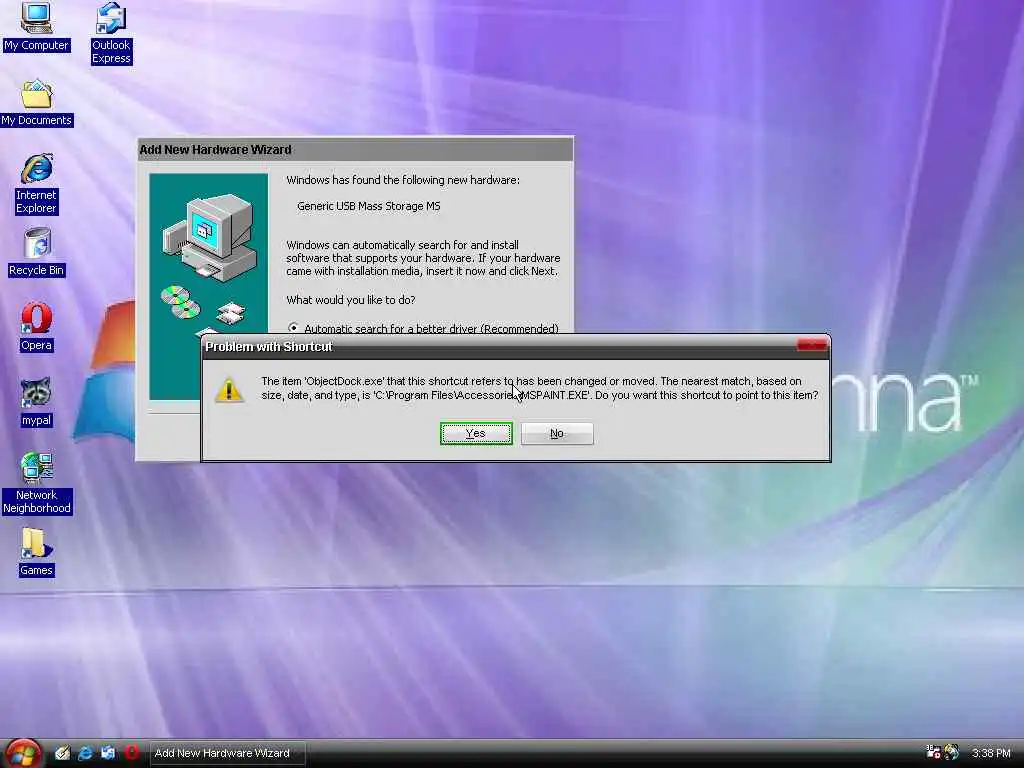Click the first system tray icon with red badge
The height and width of the screenshot is (768, 1024).
(933, 752)
